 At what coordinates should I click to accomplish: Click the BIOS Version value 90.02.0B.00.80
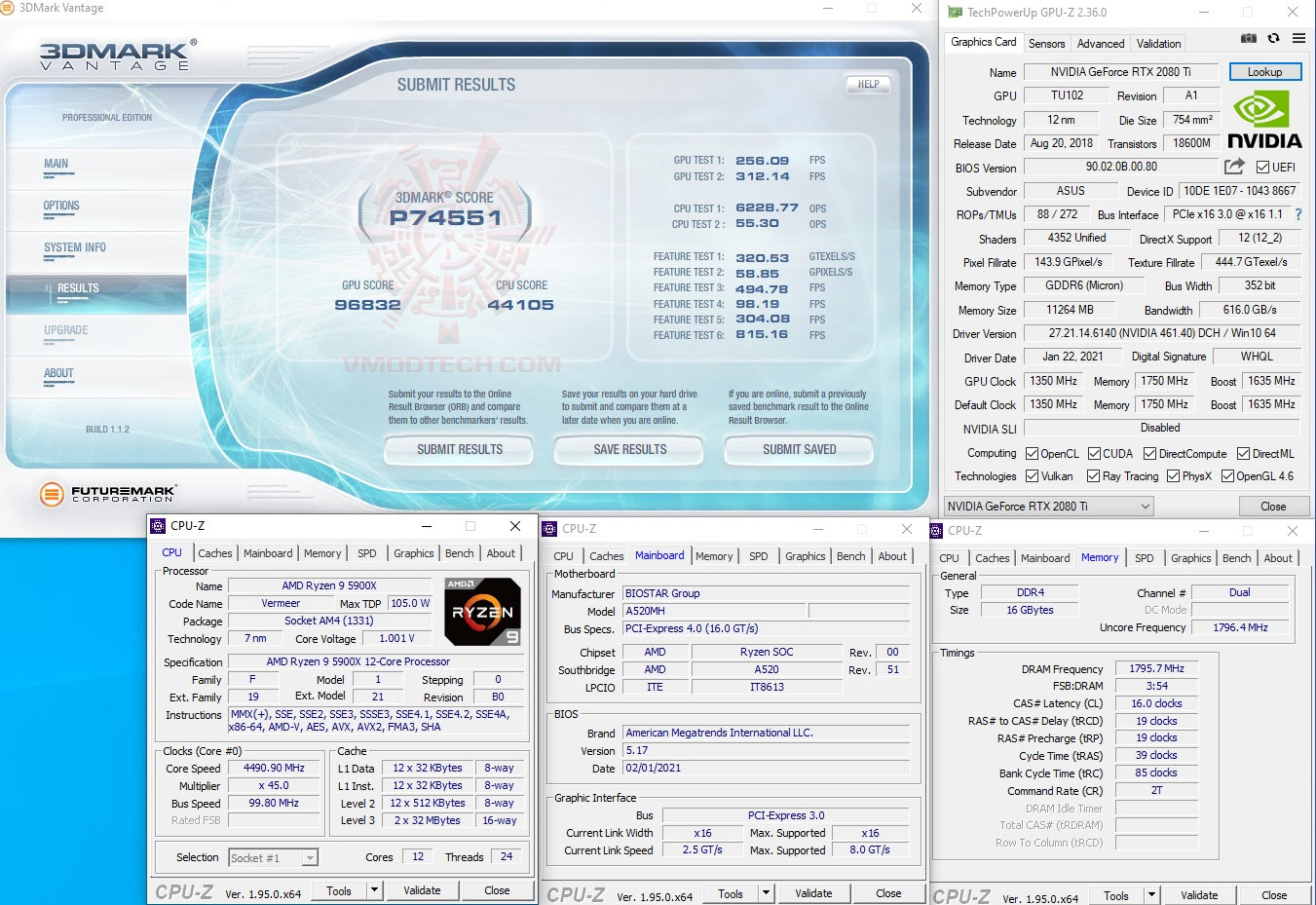(x=1121, y=167)
